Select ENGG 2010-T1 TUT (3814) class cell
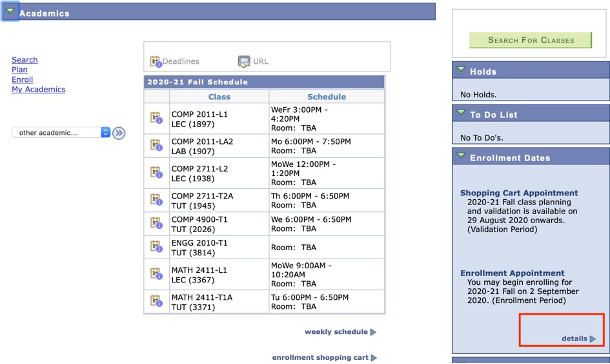The height and width of the screenshot is (364, 610). [x=219, y=247]
